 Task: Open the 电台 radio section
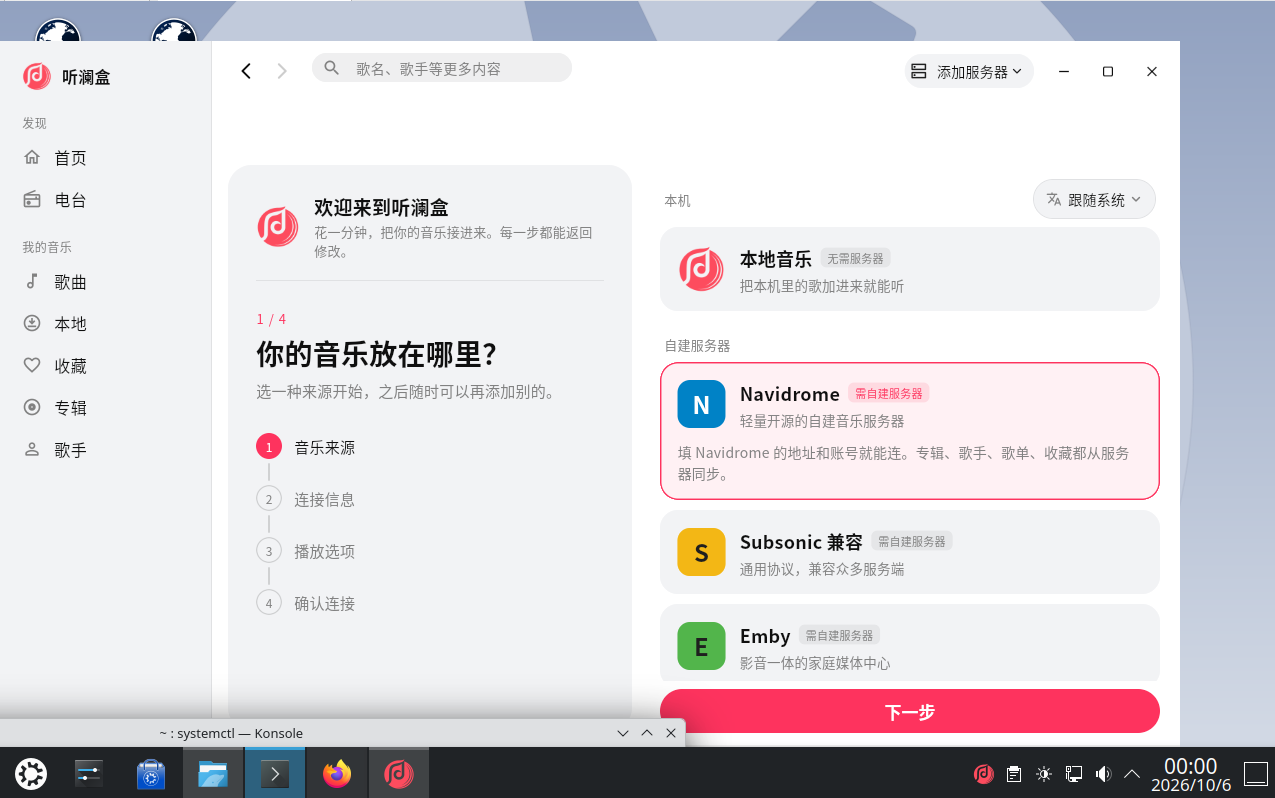point(106,200)
